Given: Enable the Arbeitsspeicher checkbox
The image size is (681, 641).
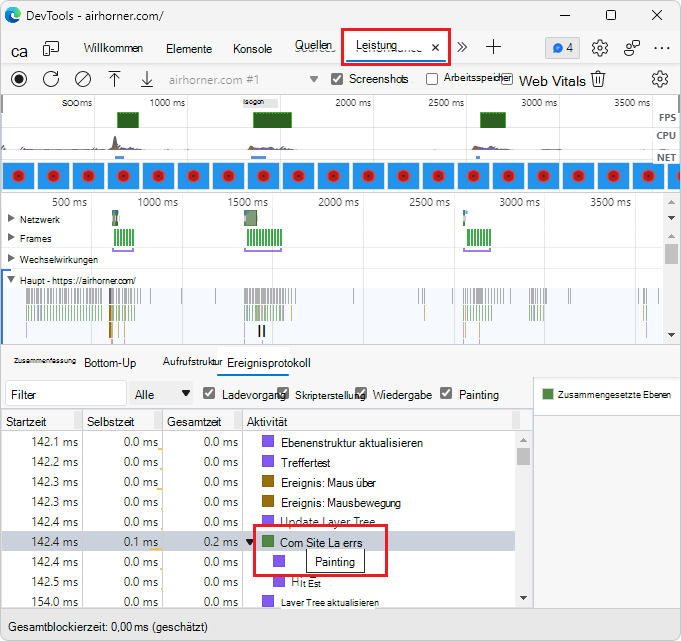Looking at the screenshot, I should coord(432,79).
